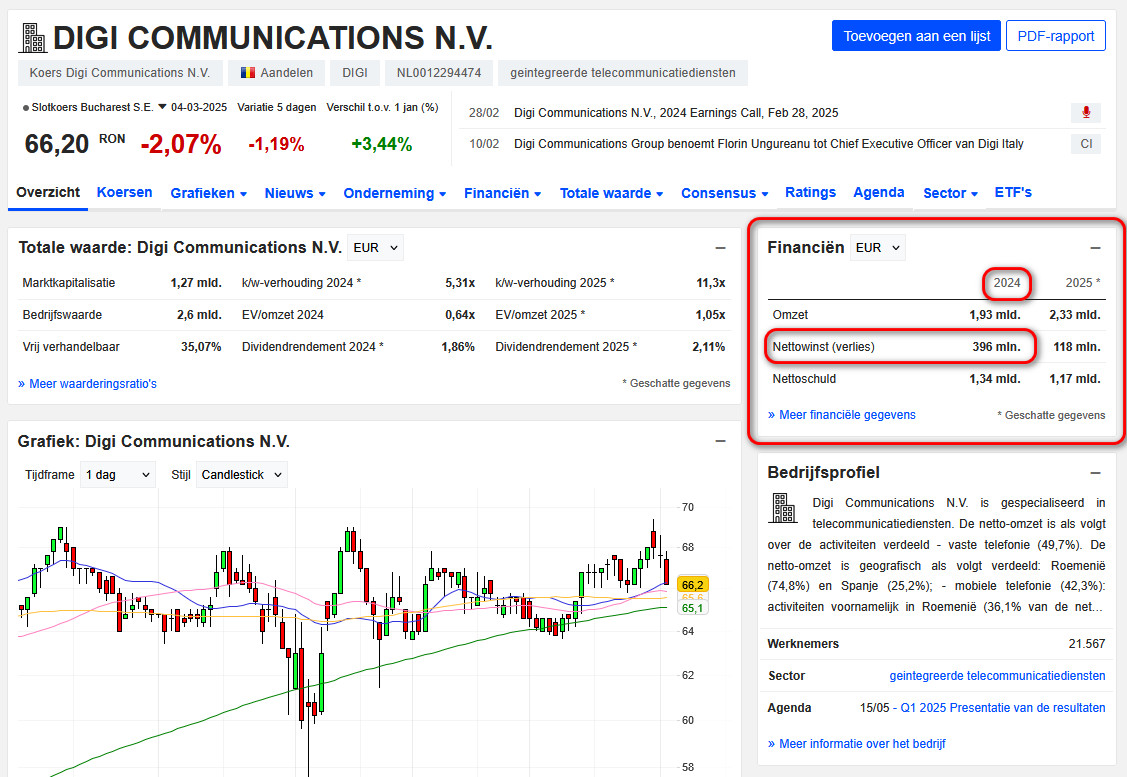The height and width of the screenshot is (777, 1127).
Task: Click the DIGI ticker tag
Action: (355, 73)
